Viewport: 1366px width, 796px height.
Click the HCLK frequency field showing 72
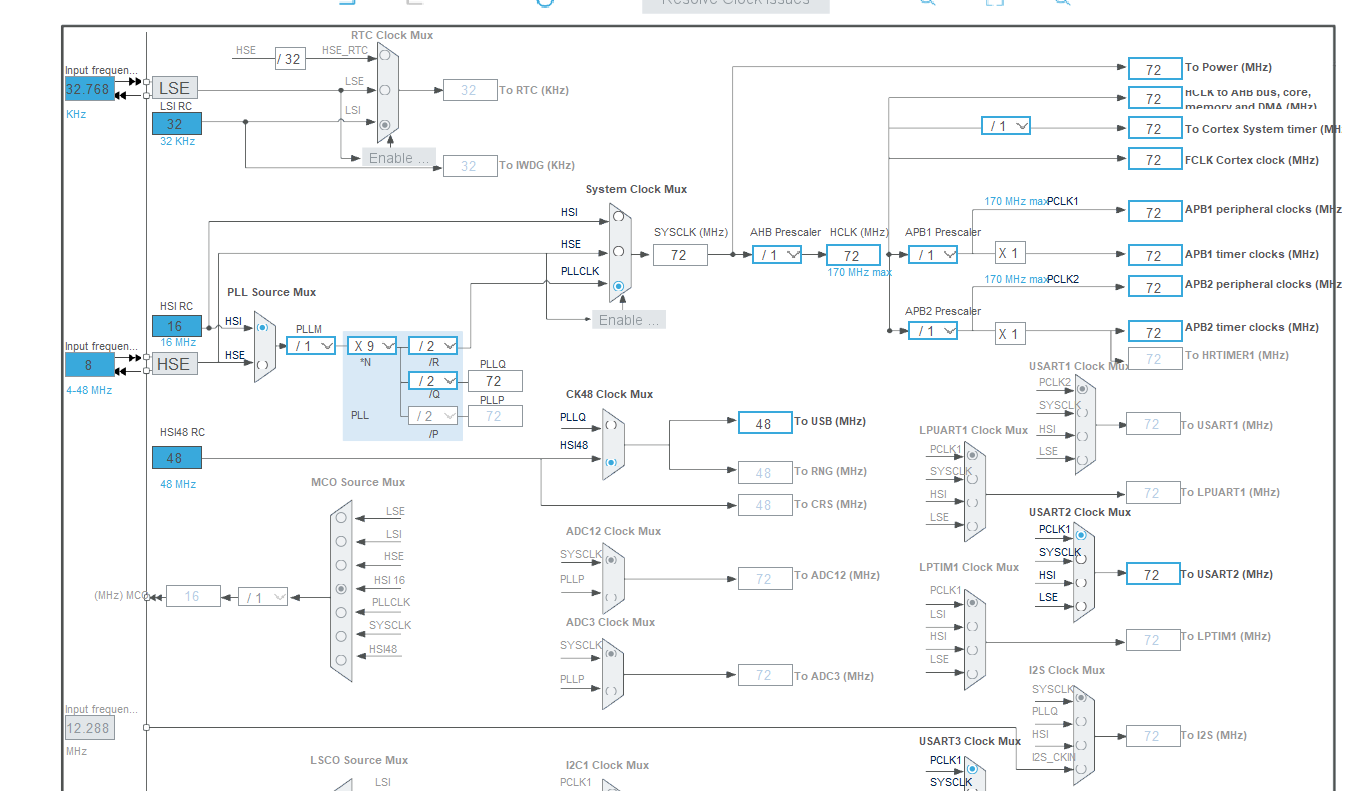(x=853, y=255)
